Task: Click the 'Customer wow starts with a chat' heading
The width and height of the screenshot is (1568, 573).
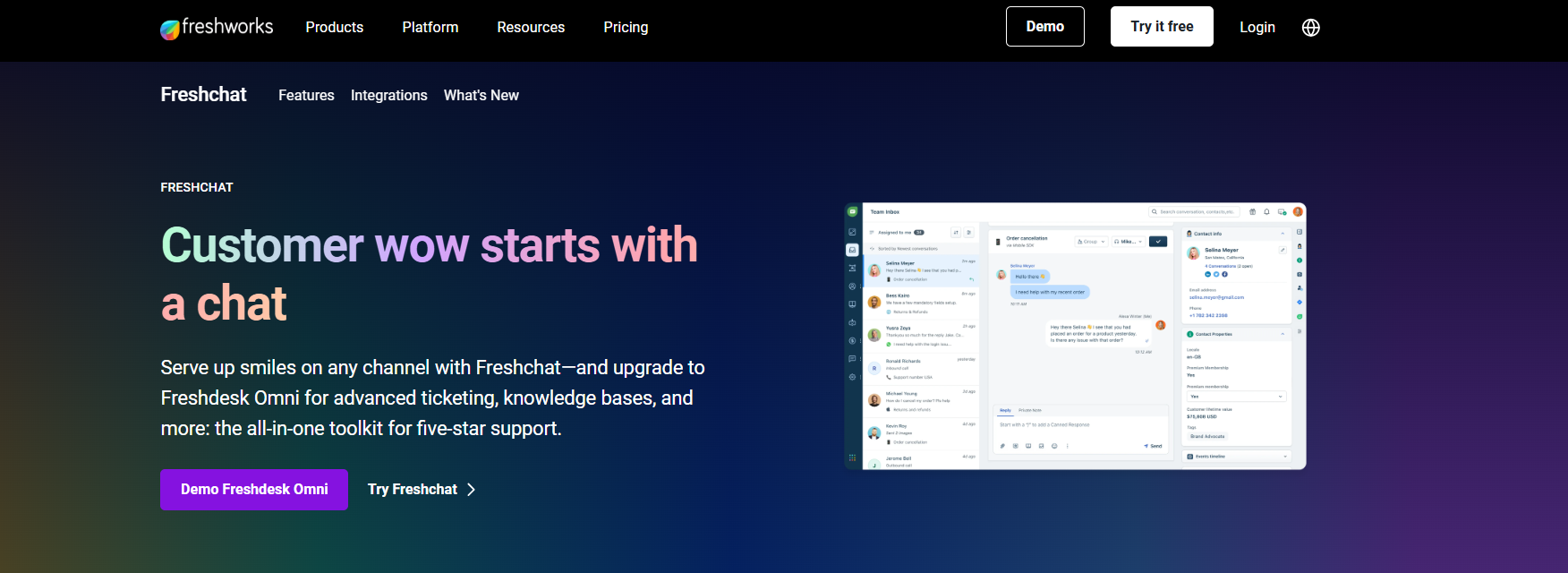Action: 430,274
